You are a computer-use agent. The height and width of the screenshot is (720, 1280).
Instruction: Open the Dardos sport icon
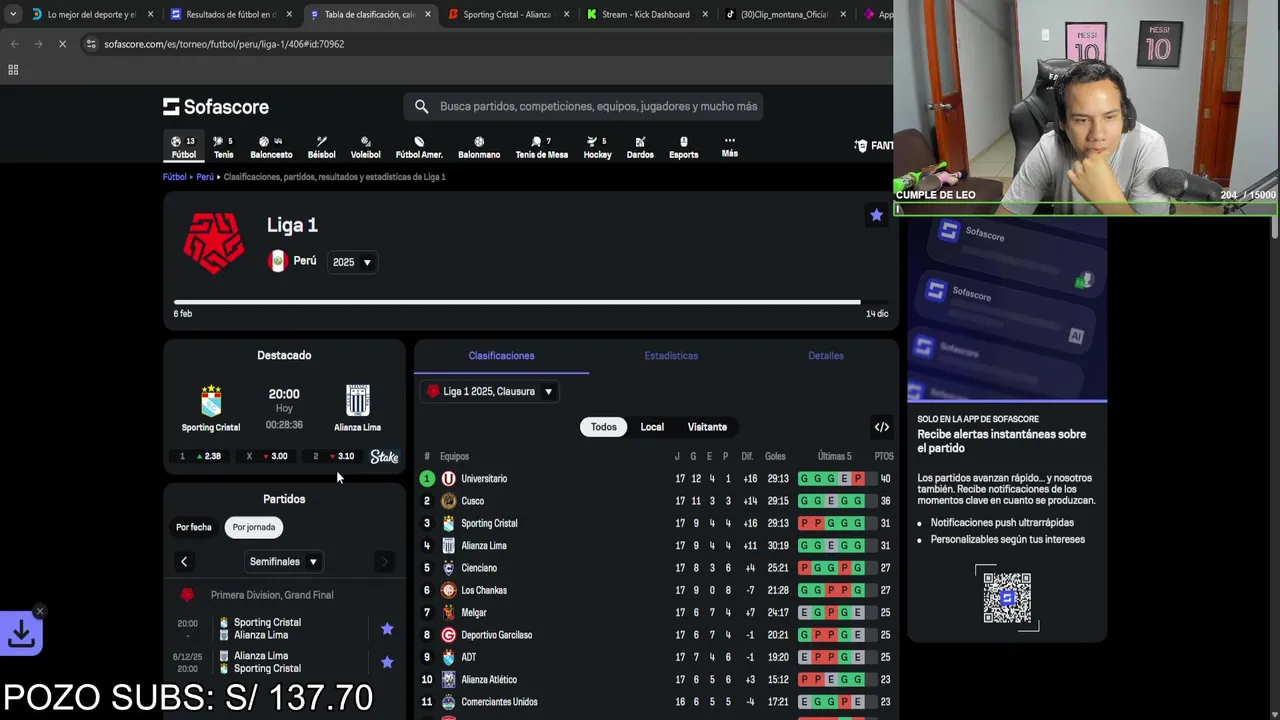coord(640,147)
